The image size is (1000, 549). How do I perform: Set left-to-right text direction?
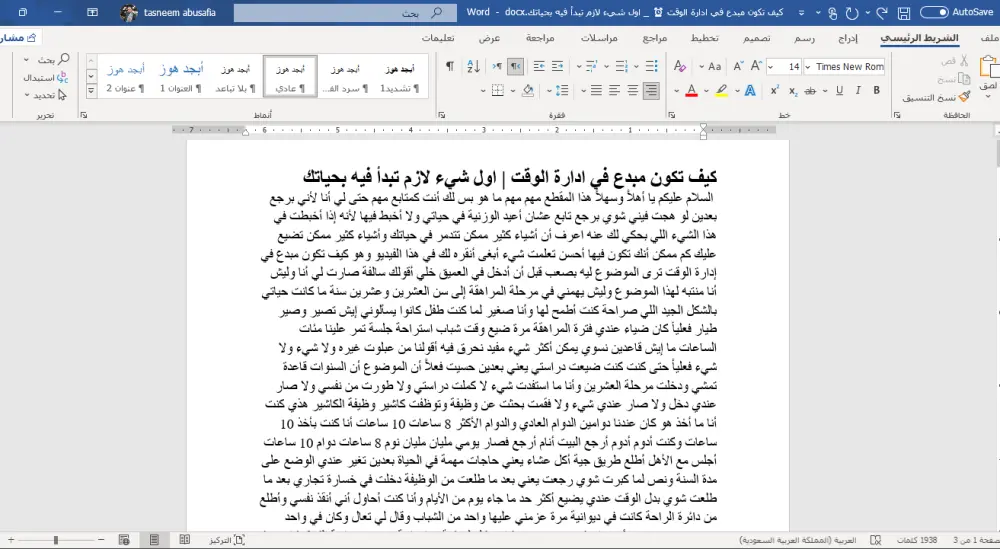pos(497,66)
